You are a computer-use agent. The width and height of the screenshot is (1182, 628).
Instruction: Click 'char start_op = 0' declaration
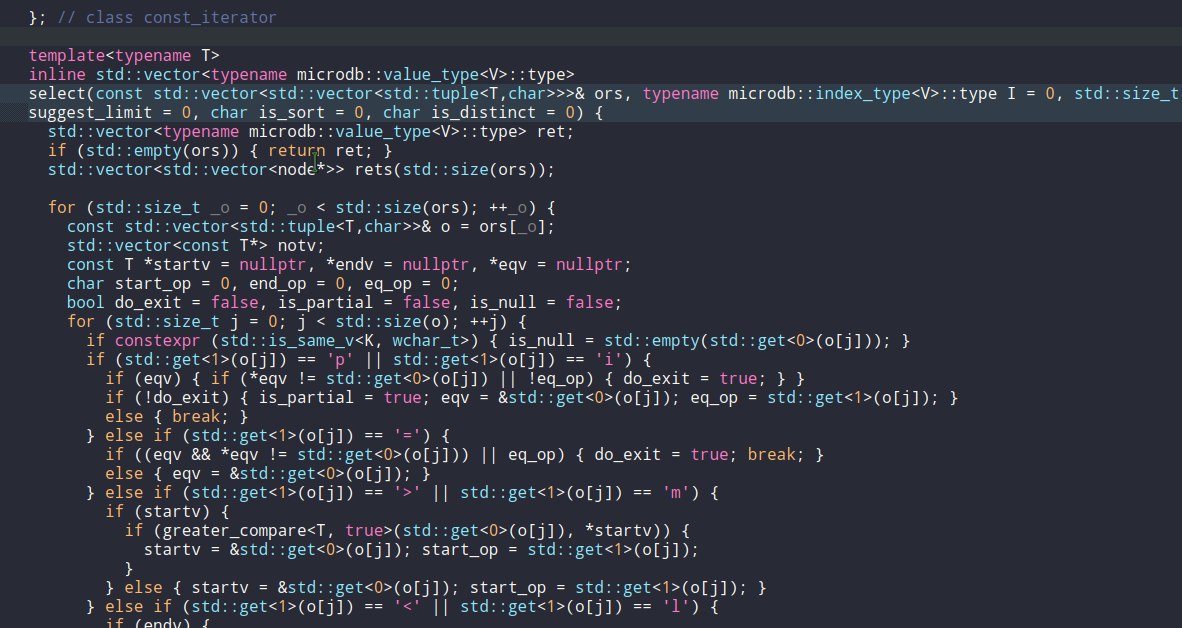(x=149, y=283)
